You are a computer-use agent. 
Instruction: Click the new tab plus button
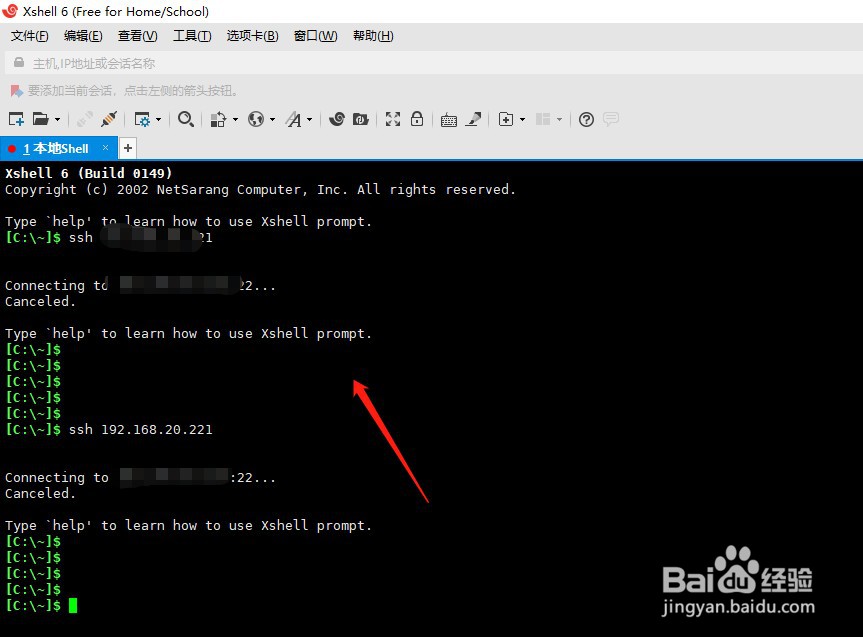[x=127, y=148]
